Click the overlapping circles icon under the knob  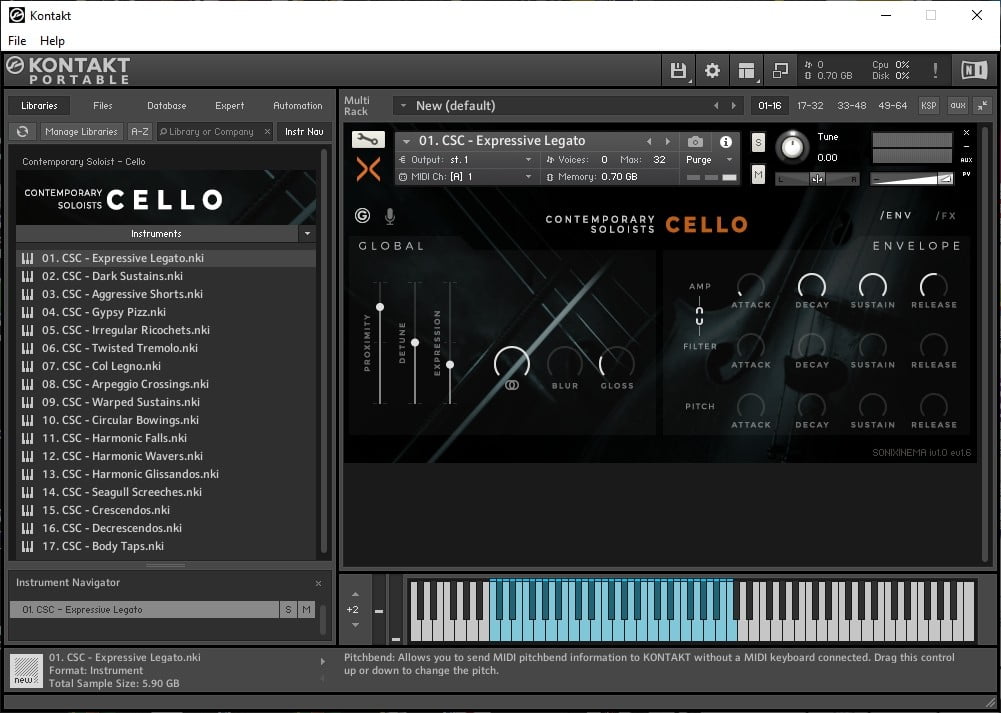pyautogui.click(x=512, y=385)
